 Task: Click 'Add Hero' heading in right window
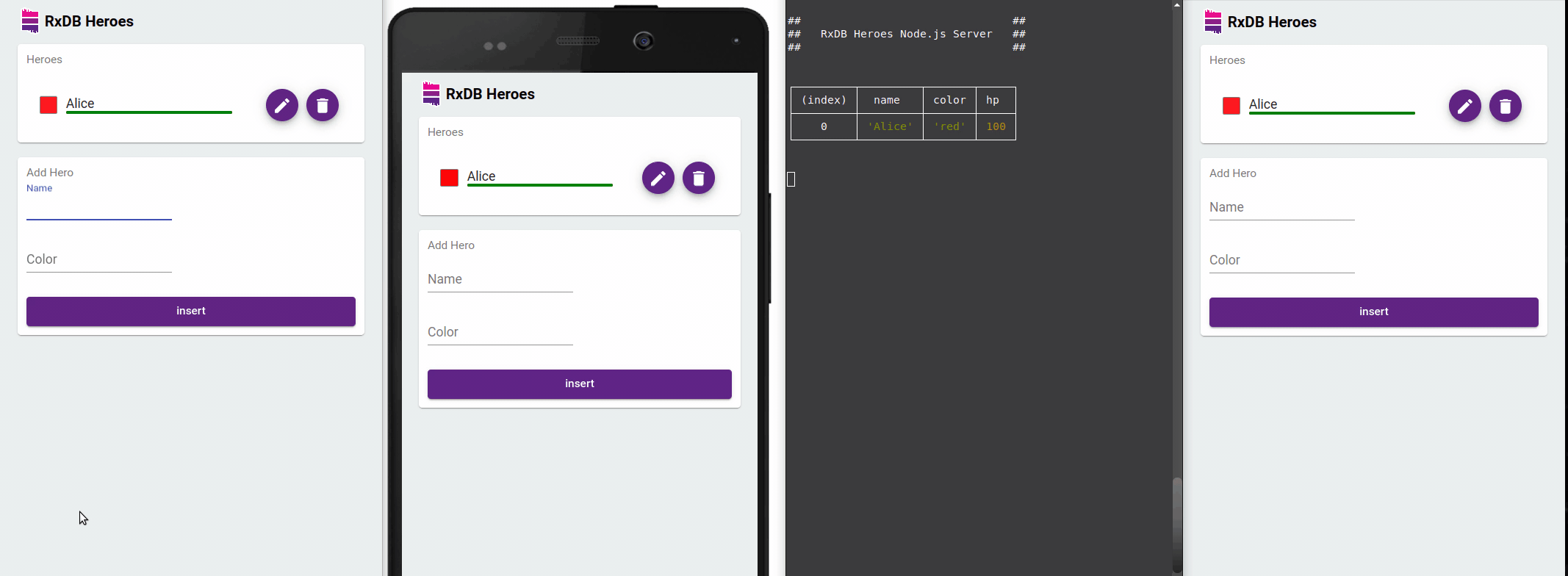(1233, 173)
